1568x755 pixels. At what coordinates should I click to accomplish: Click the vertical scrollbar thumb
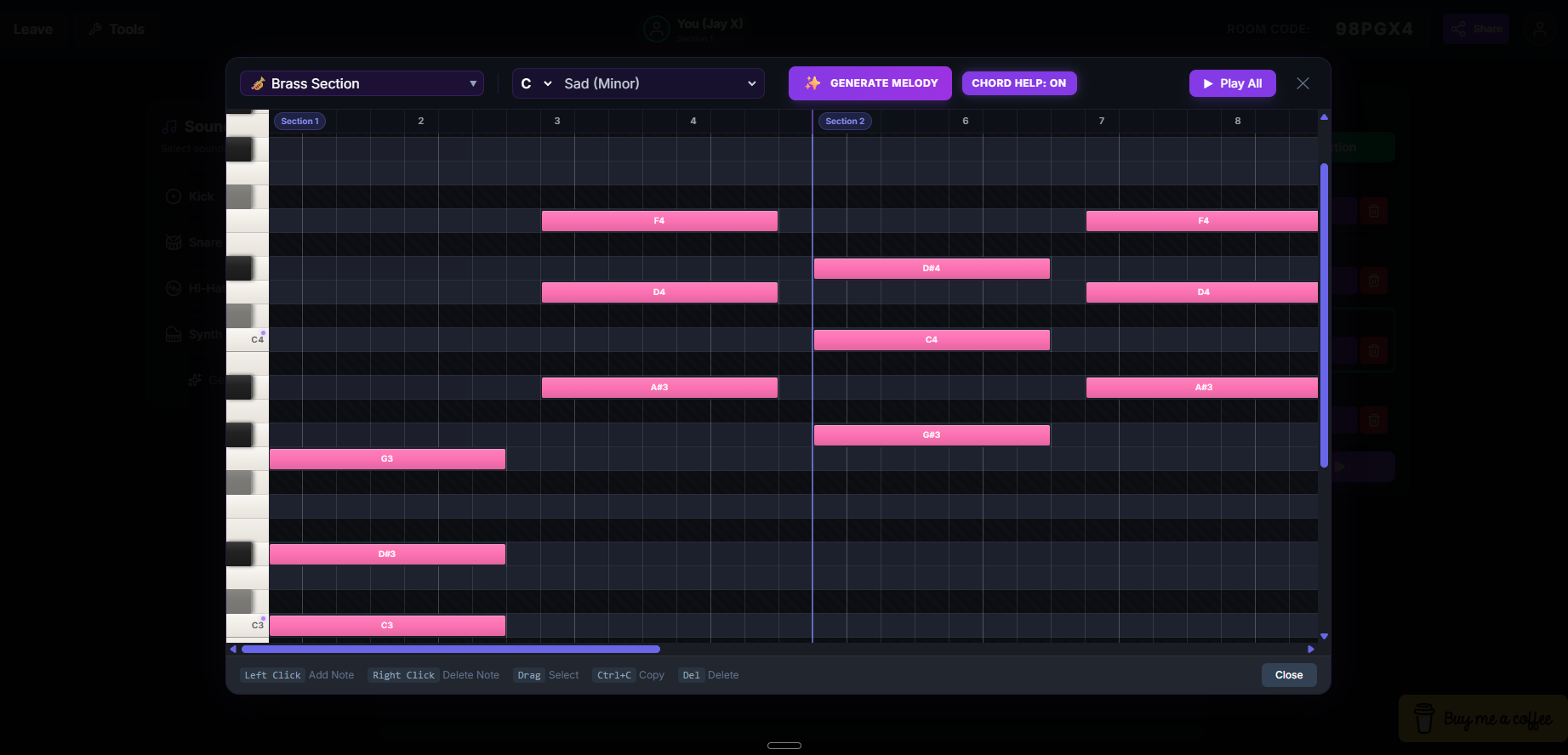[x=1324, y=315]
